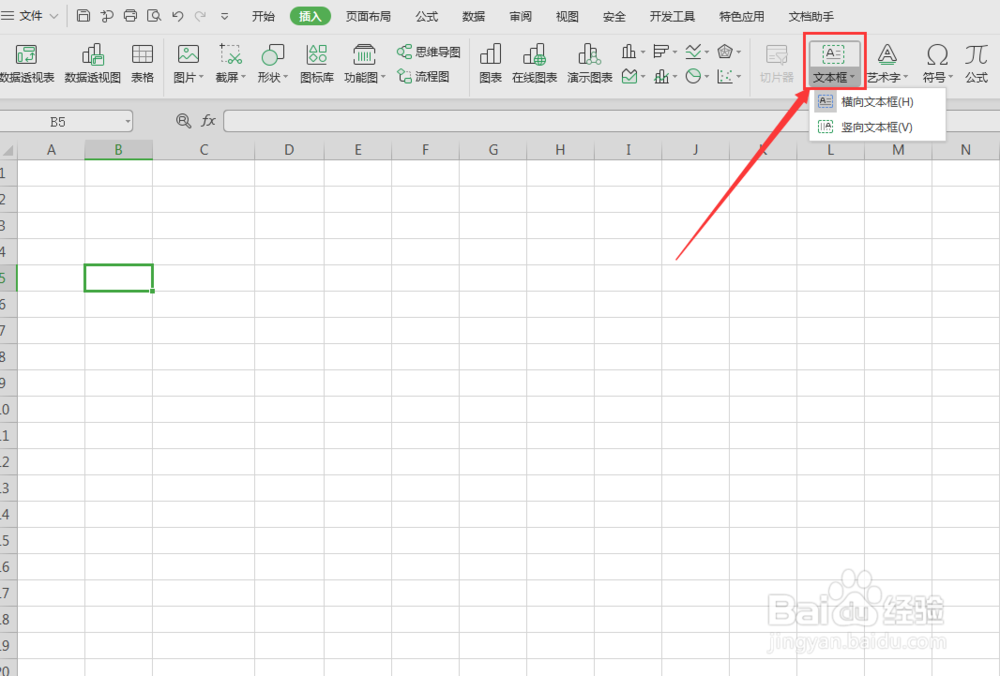Open the 图标库 icon library
1000x676 pixels.
tap(317, 63)
